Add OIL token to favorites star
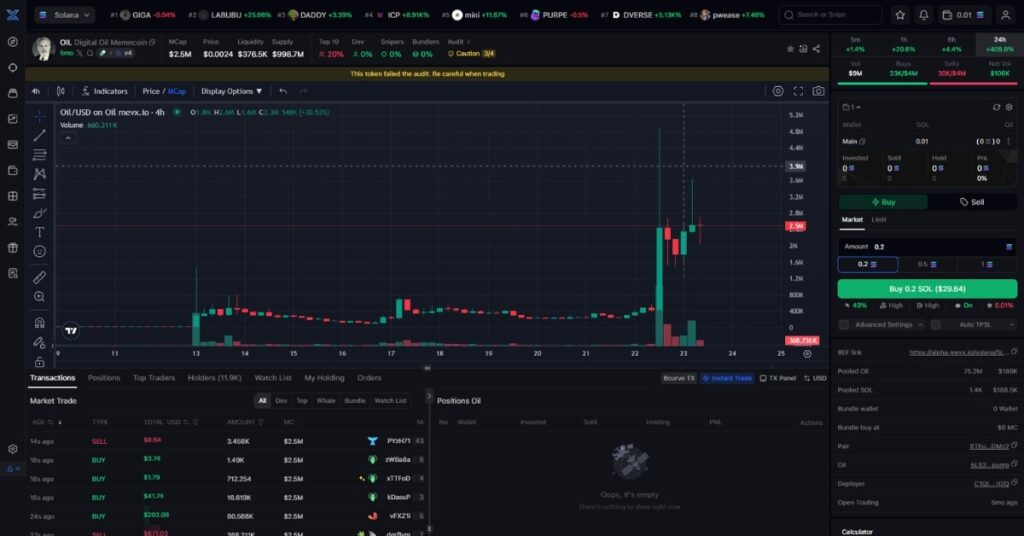The image size is (1024, 536). tap(790, 49)
